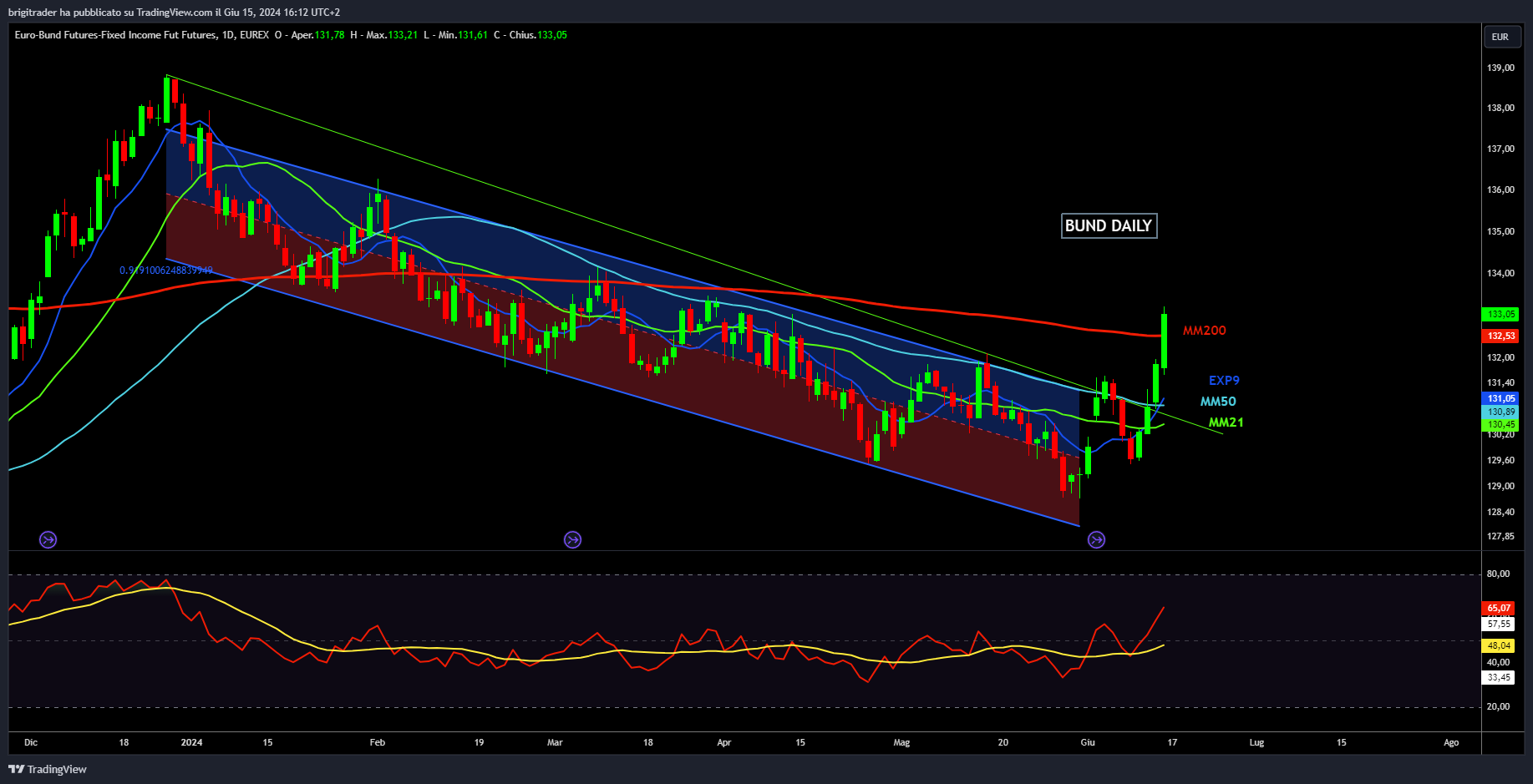Click the red MM200 label
This screenshot has height=784, width=1533.
[x=1204, y=331]
